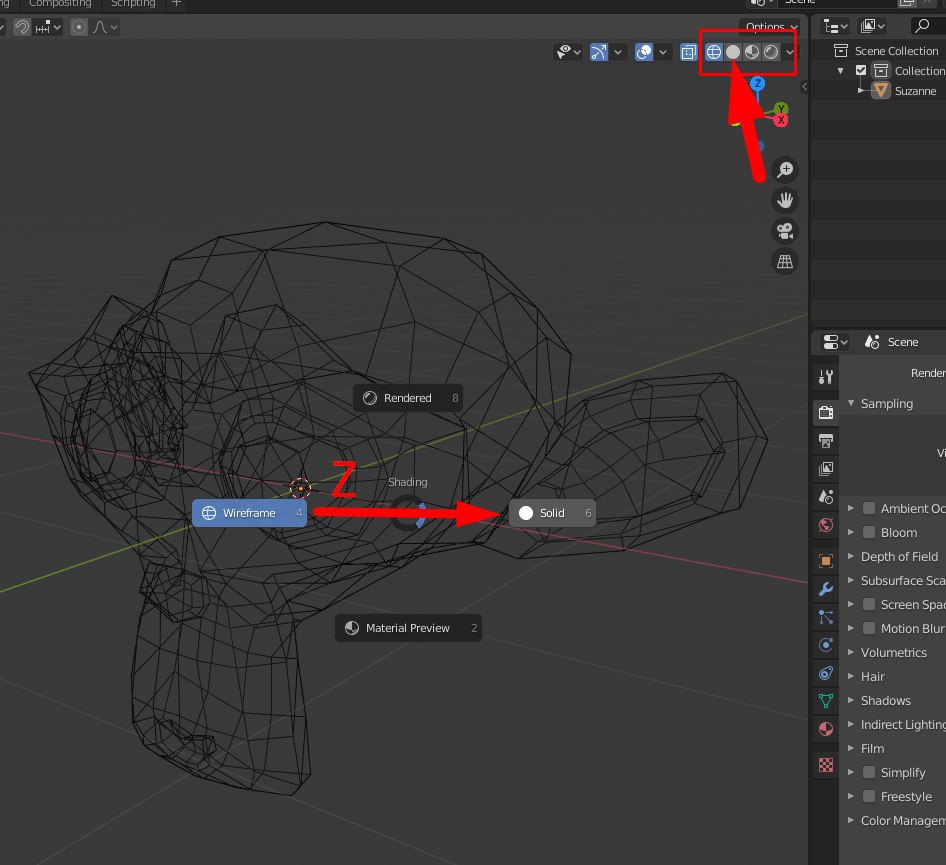This screenshot has width=946, height=865.
Task: Choose Solid in the shading pie menu
Action: [552, 513]
